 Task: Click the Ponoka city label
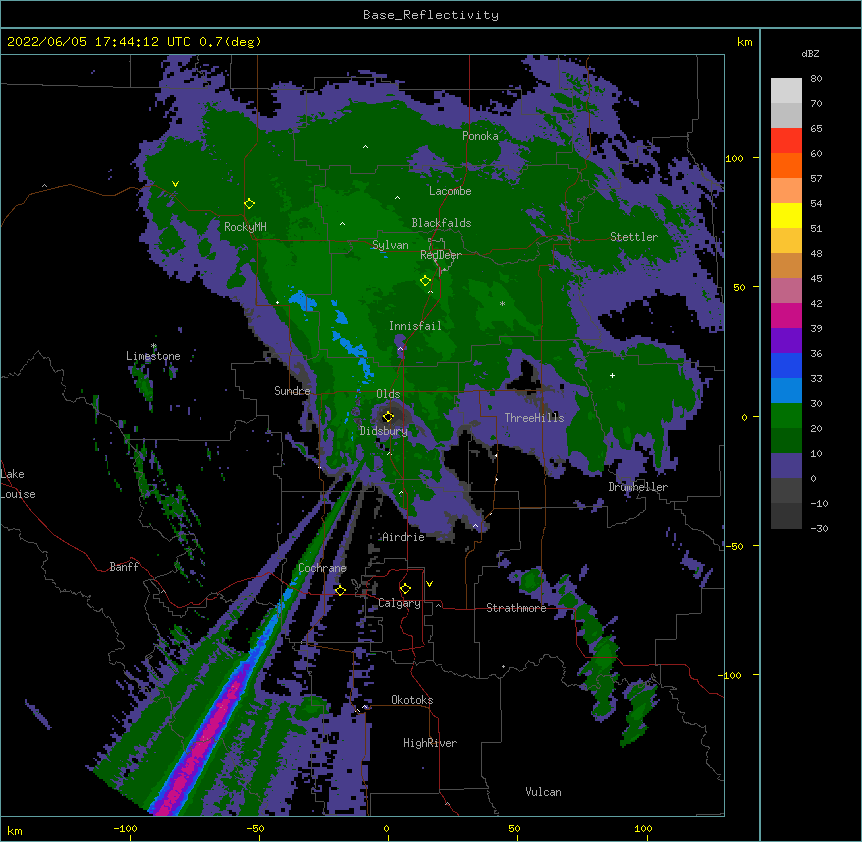coord(480,136)
